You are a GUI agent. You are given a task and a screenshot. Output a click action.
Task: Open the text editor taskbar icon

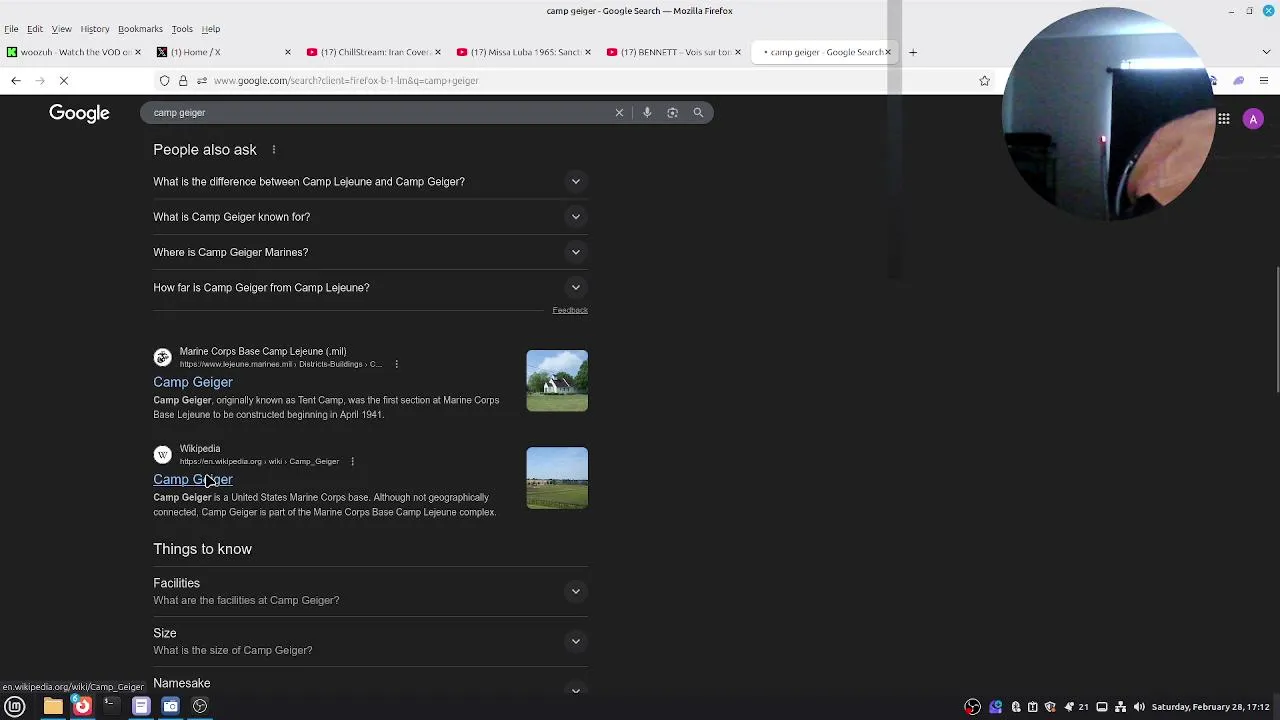[x=141, y=706]
